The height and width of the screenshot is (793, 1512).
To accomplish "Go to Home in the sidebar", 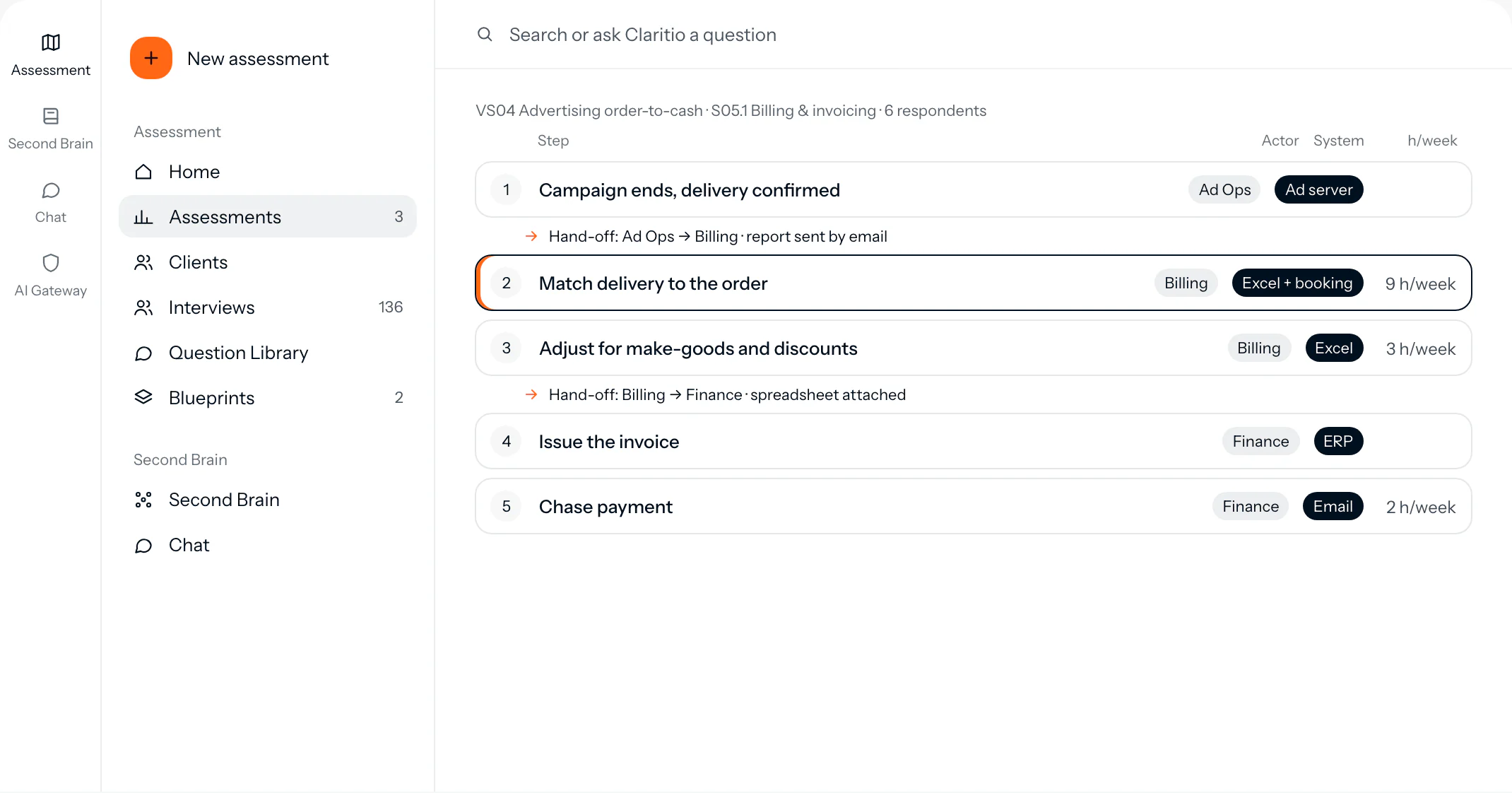I will coord(268,172).
